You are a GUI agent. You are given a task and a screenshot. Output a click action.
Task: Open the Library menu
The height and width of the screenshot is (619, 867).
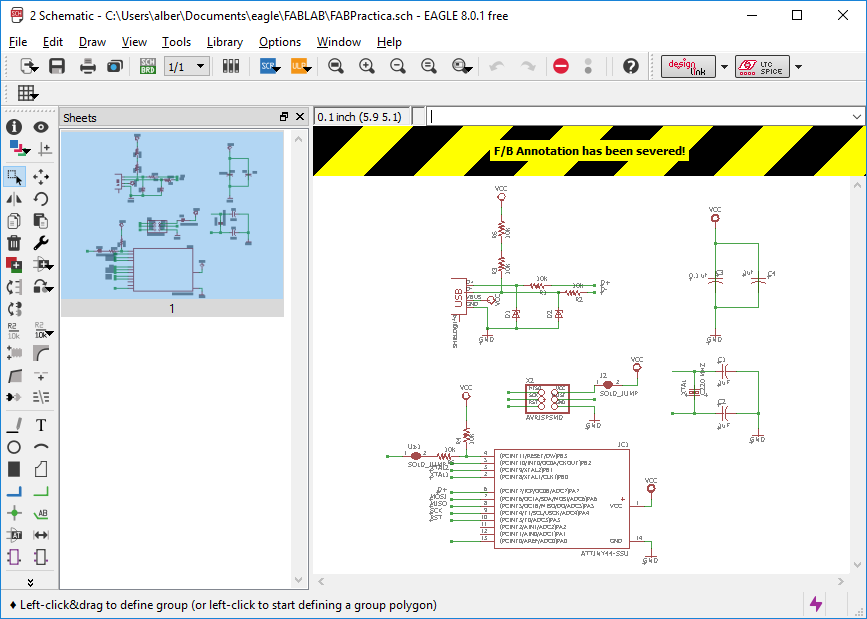224,42
